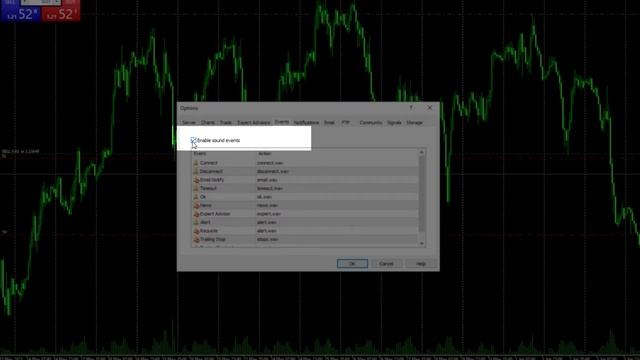Click the Trailing Stop event icon

coord(196,240)
